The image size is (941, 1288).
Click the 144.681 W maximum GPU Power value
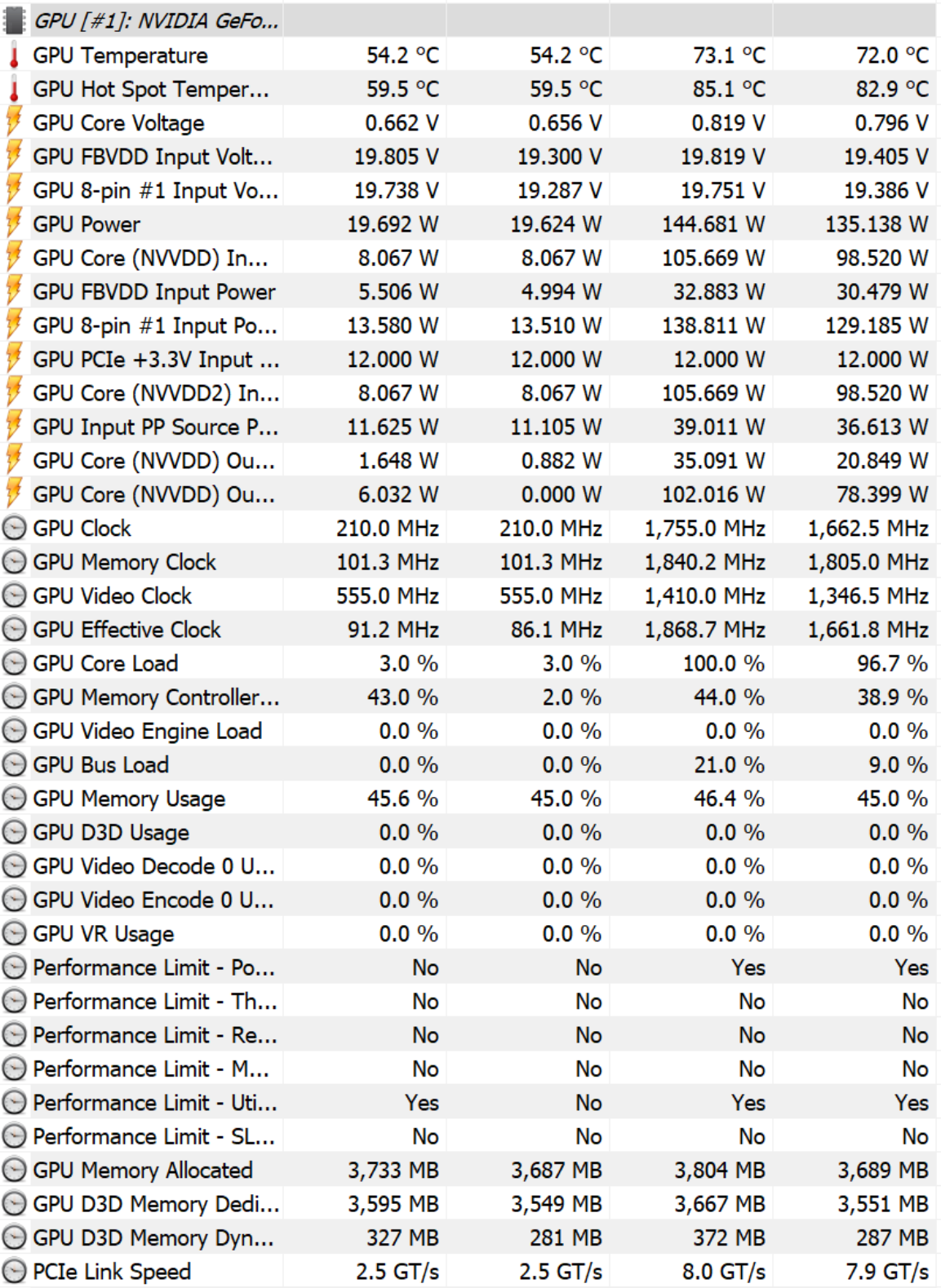pyautogui.click(x=713, y=224)
